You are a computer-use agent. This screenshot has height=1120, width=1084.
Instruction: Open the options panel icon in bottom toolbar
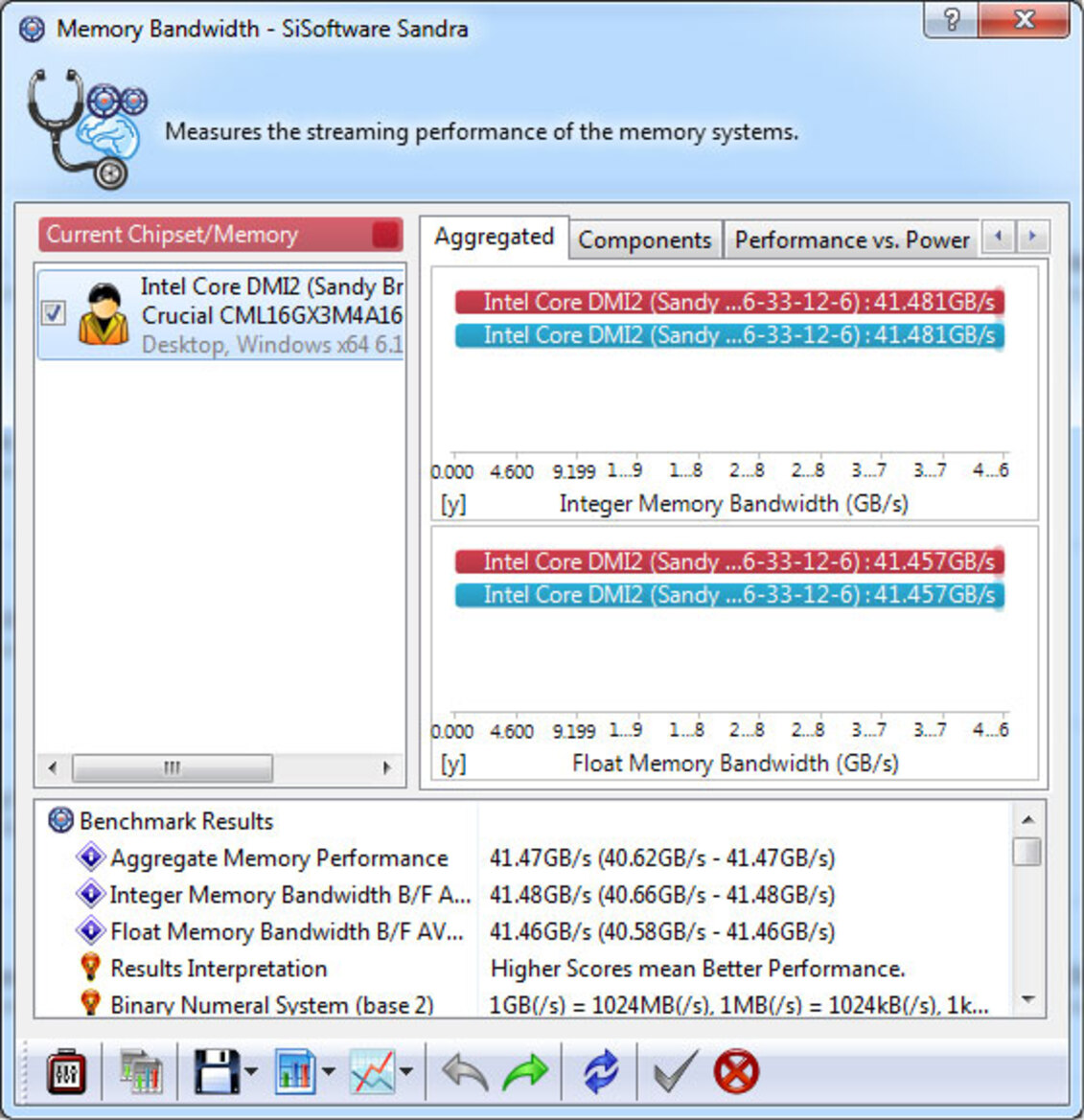coord(66,1071)
